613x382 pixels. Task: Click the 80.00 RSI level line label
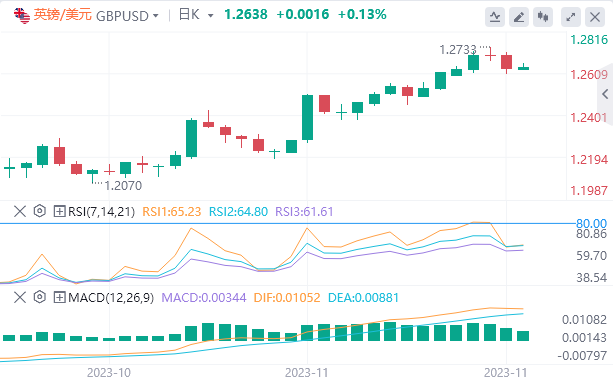591,223
